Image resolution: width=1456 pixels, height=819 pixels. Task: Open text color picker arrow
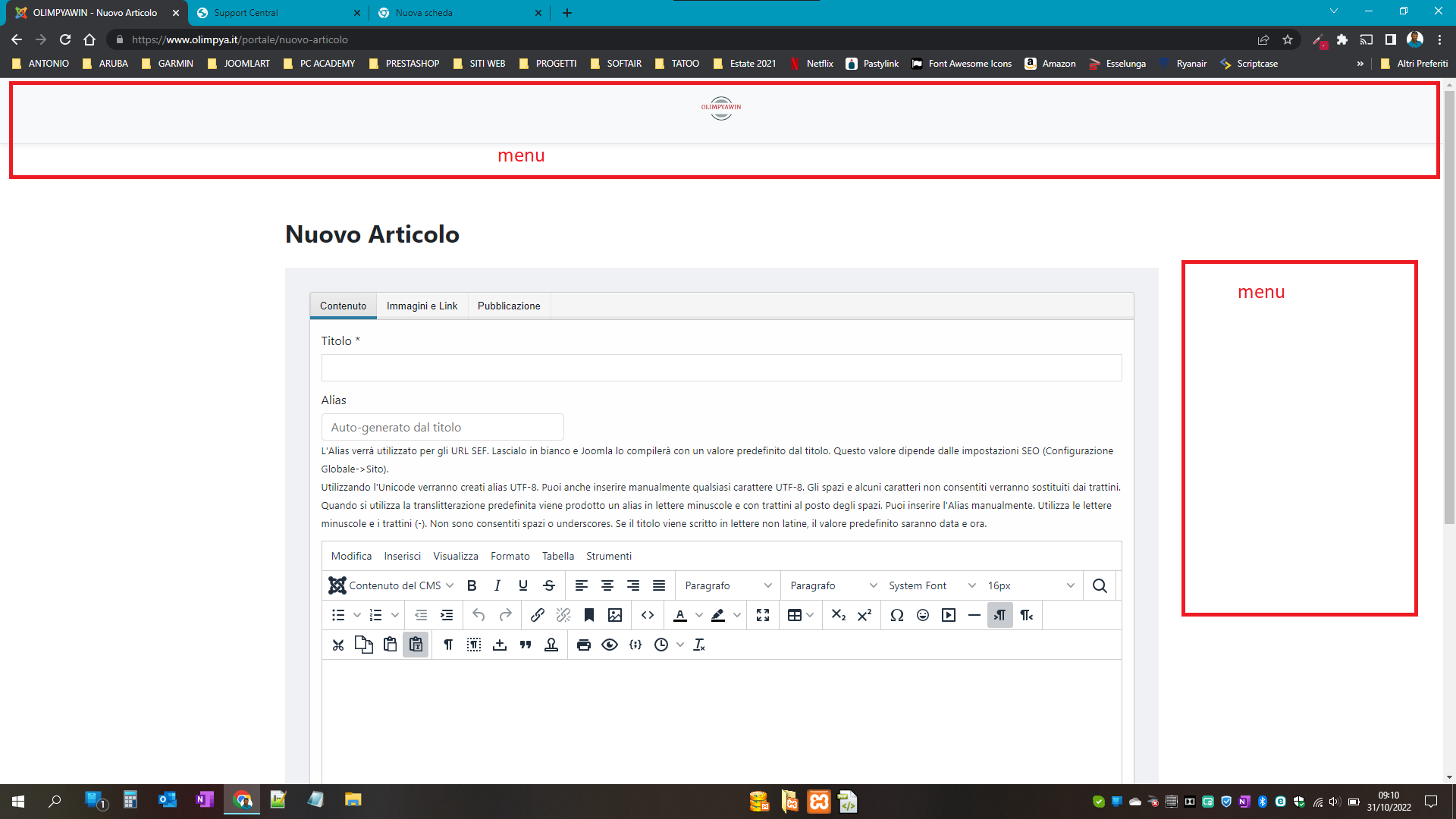699,615
